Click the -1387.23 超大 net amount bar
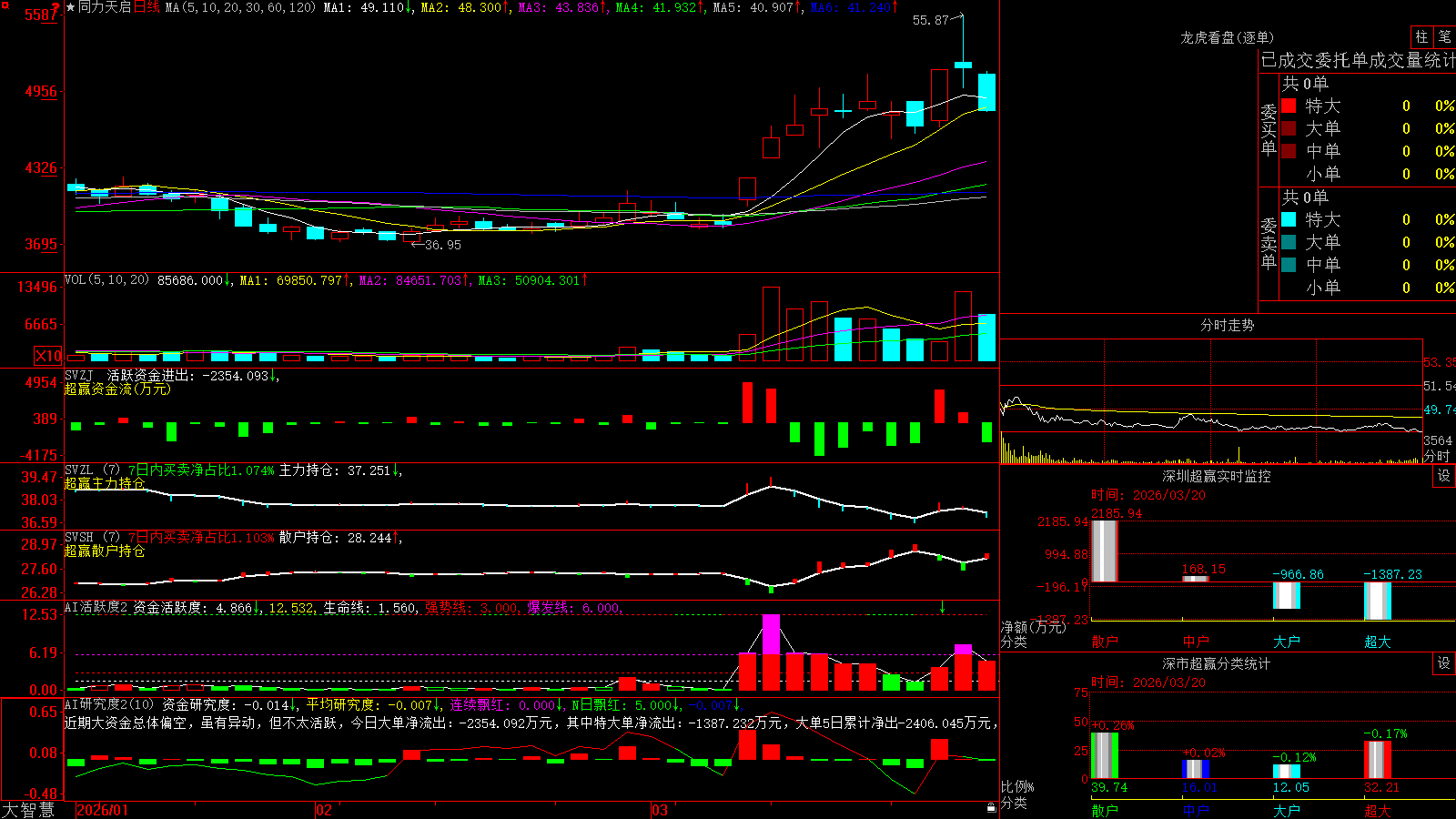 1378,601
